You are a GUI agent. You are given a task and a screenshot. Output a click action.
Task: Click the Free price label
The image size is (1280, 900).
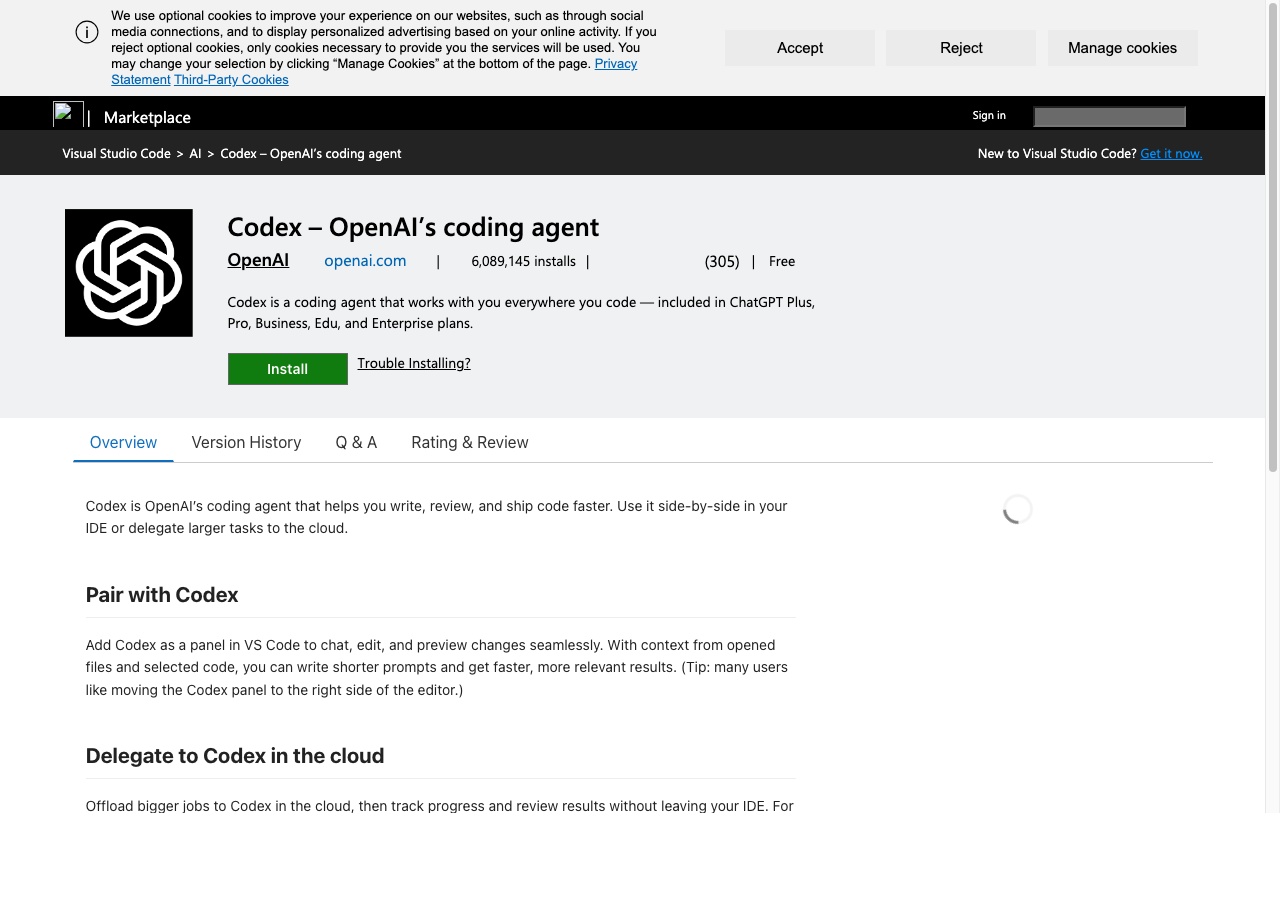click(782, 262)
